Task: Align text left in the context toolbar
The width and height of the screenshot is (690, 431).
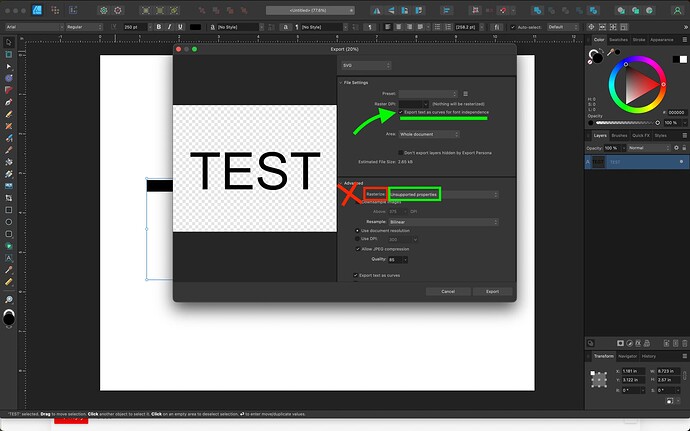Action: (x=388, y=27)
